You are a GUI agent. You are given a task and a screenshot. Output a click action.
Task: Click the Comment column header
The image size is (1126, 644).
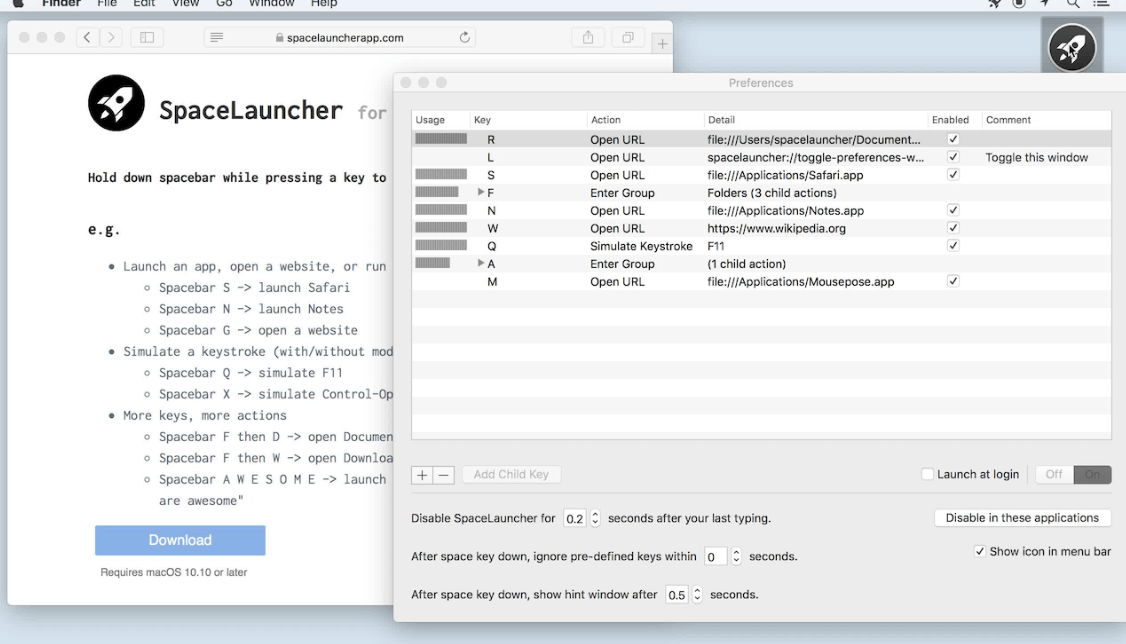(x=1048, y=120)
